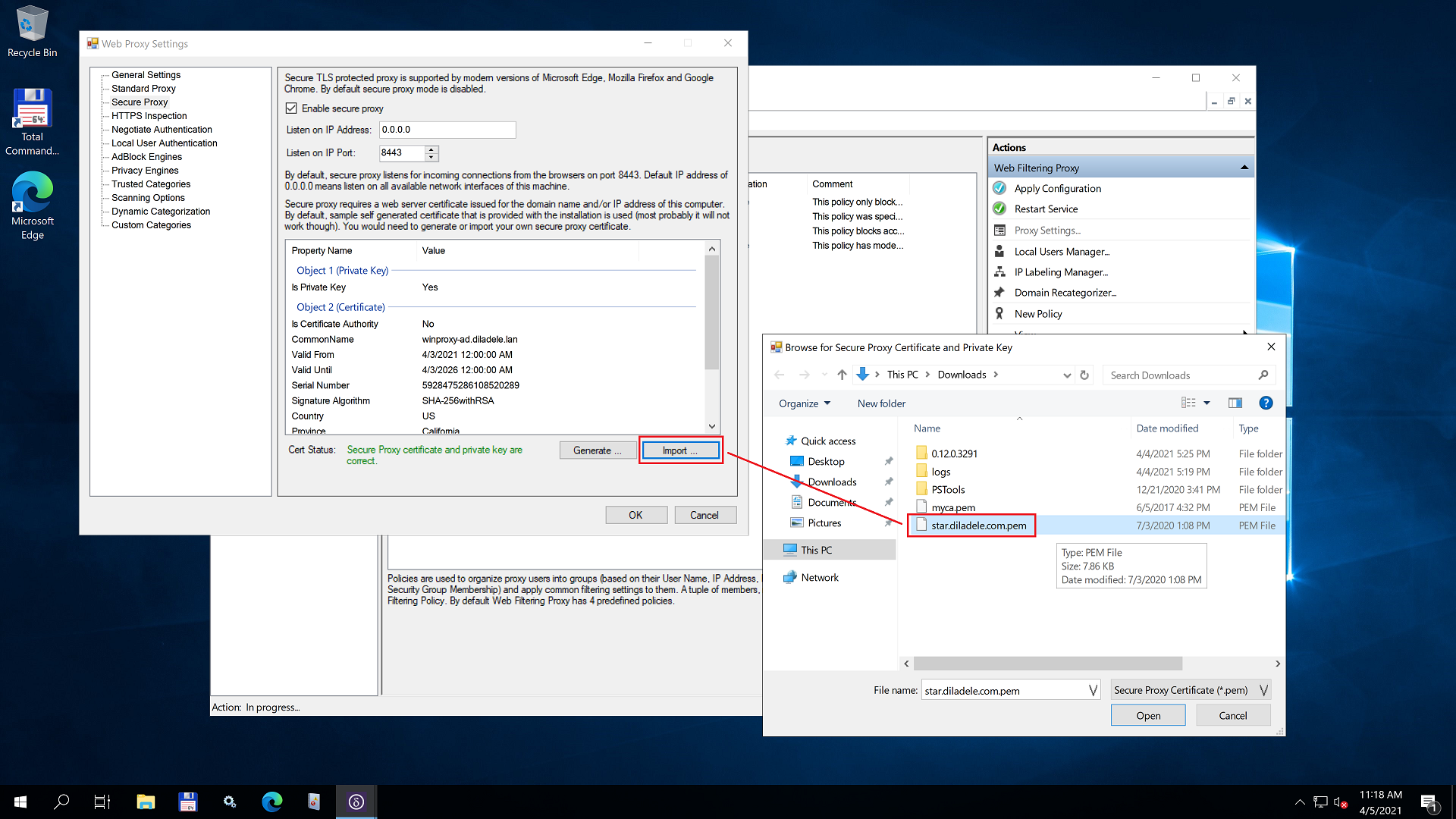Show hidden system tray icons

pos(1300,802)
